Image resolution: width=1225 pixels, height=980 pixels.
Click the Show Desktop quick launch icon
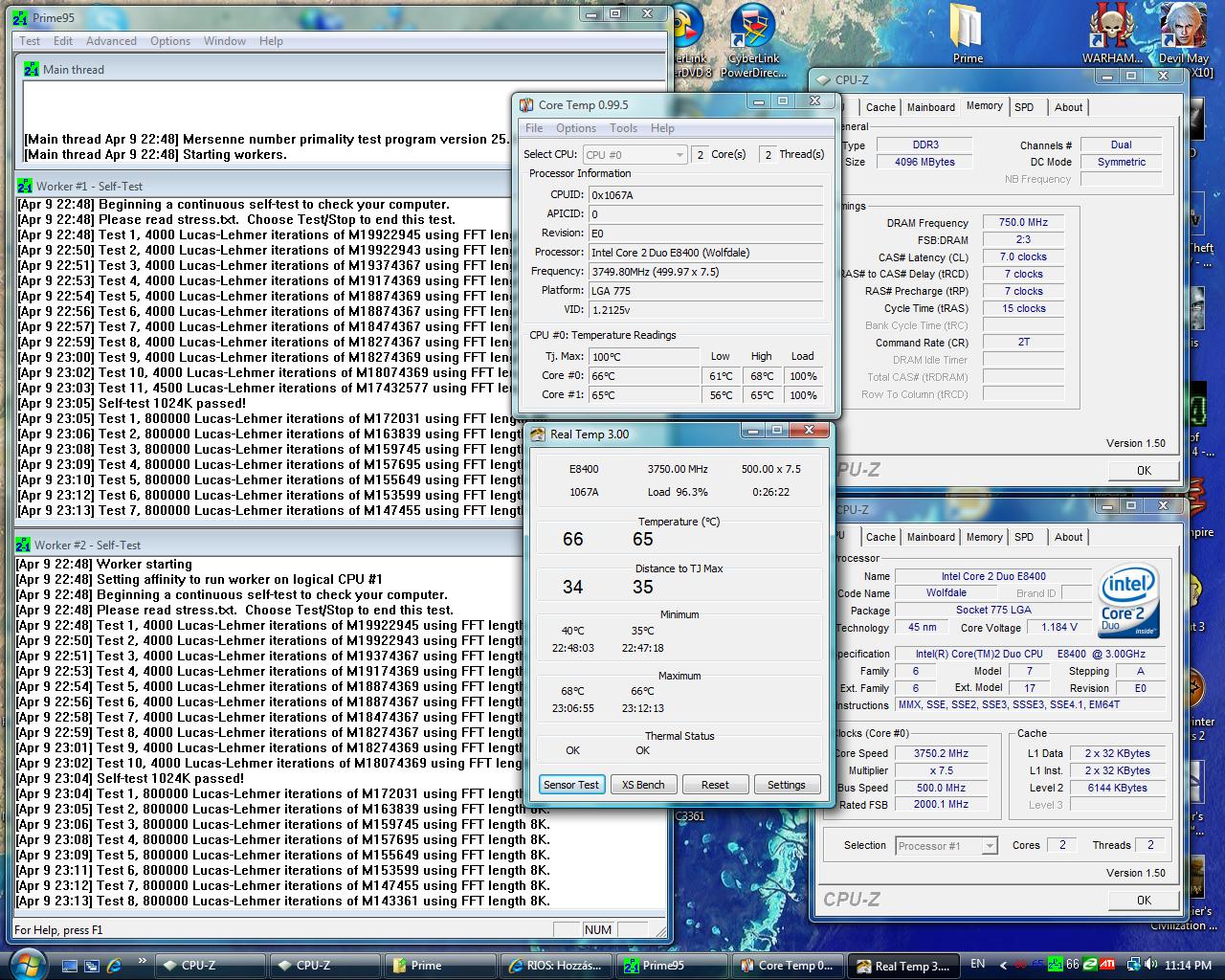[x=70, y=965]
